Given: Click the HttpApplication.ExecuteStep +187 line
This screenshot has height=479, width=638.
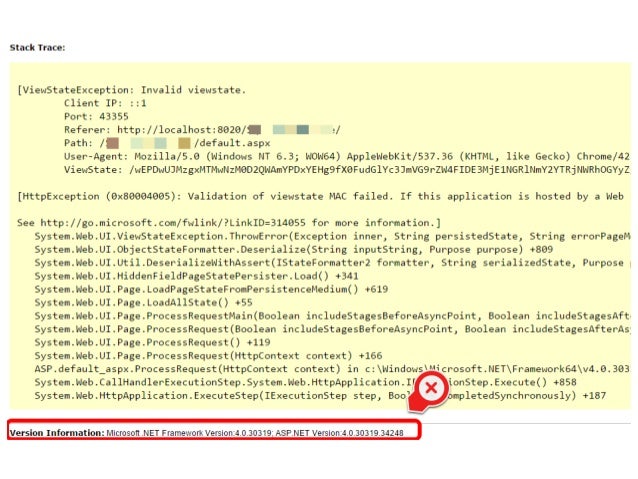Looking at the screenshot, I should (320, 396).
